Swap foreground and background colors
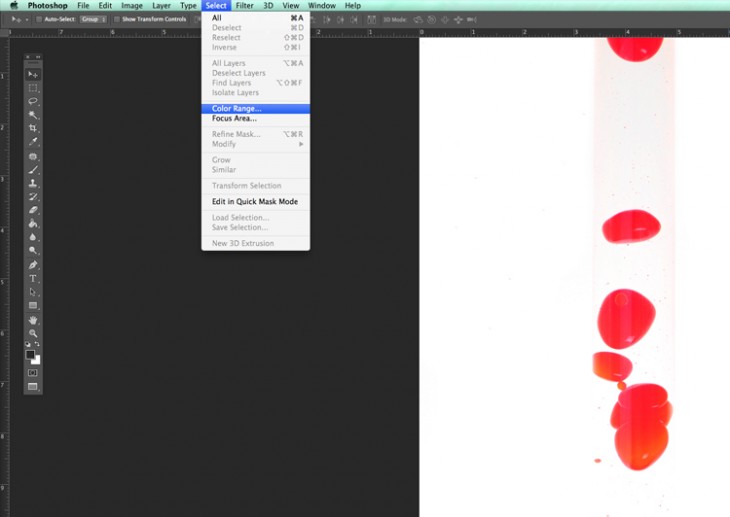Viewport: 730px width, 517px height. click(x=37, y=344)
